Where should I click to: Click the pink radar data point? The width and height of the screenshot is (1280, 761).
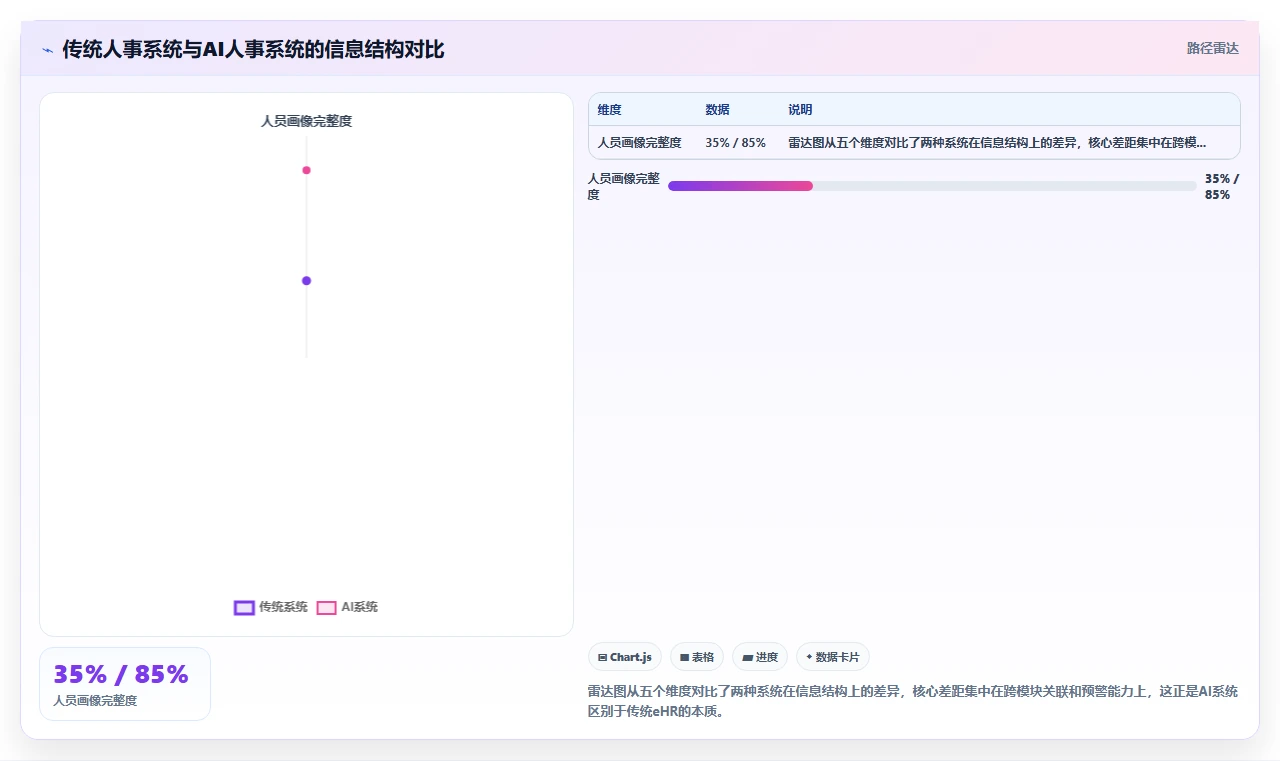tap(306, 170)
